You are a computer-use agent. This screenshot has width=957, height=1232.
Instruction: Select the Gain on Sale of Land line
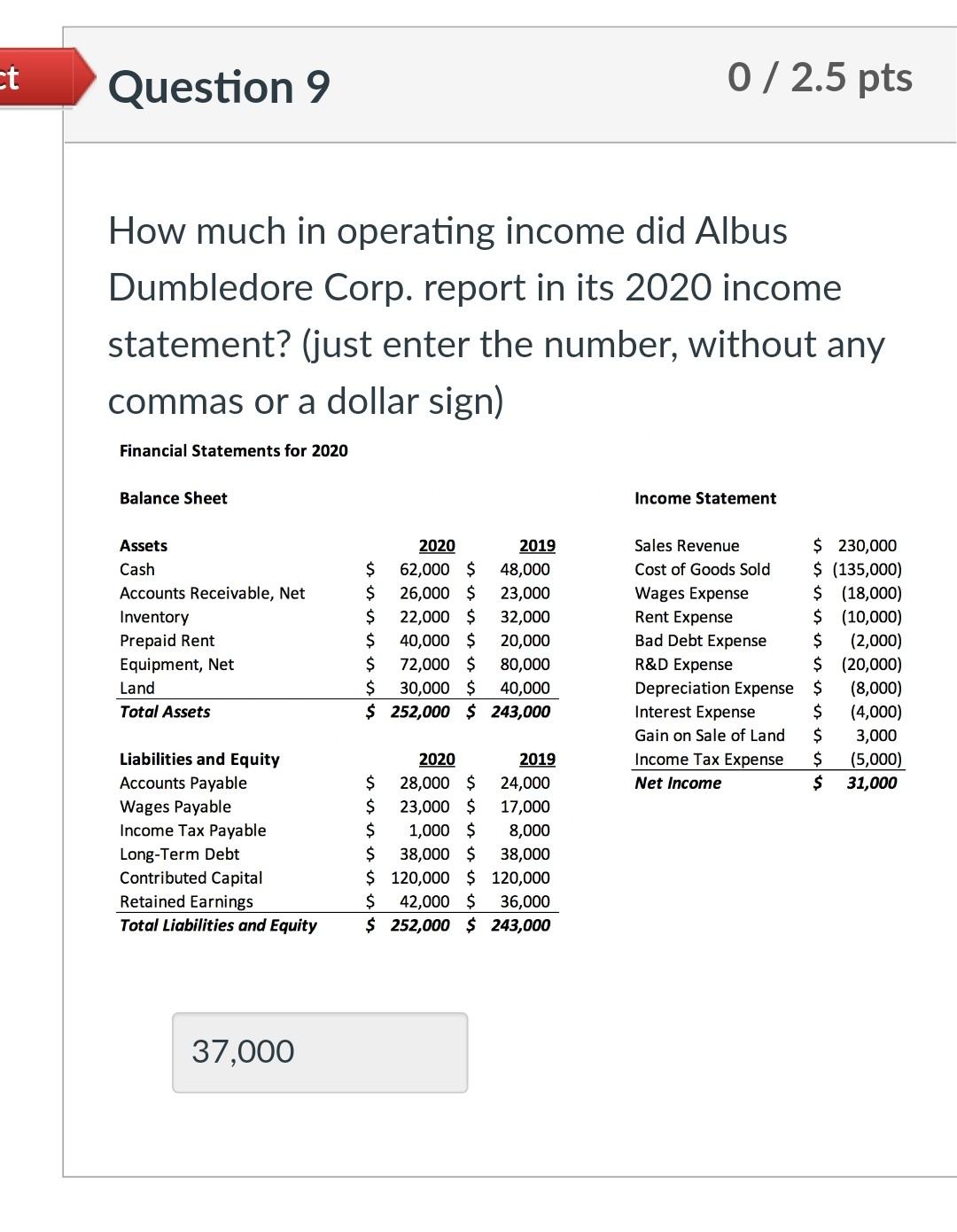(x=709, y=735)
